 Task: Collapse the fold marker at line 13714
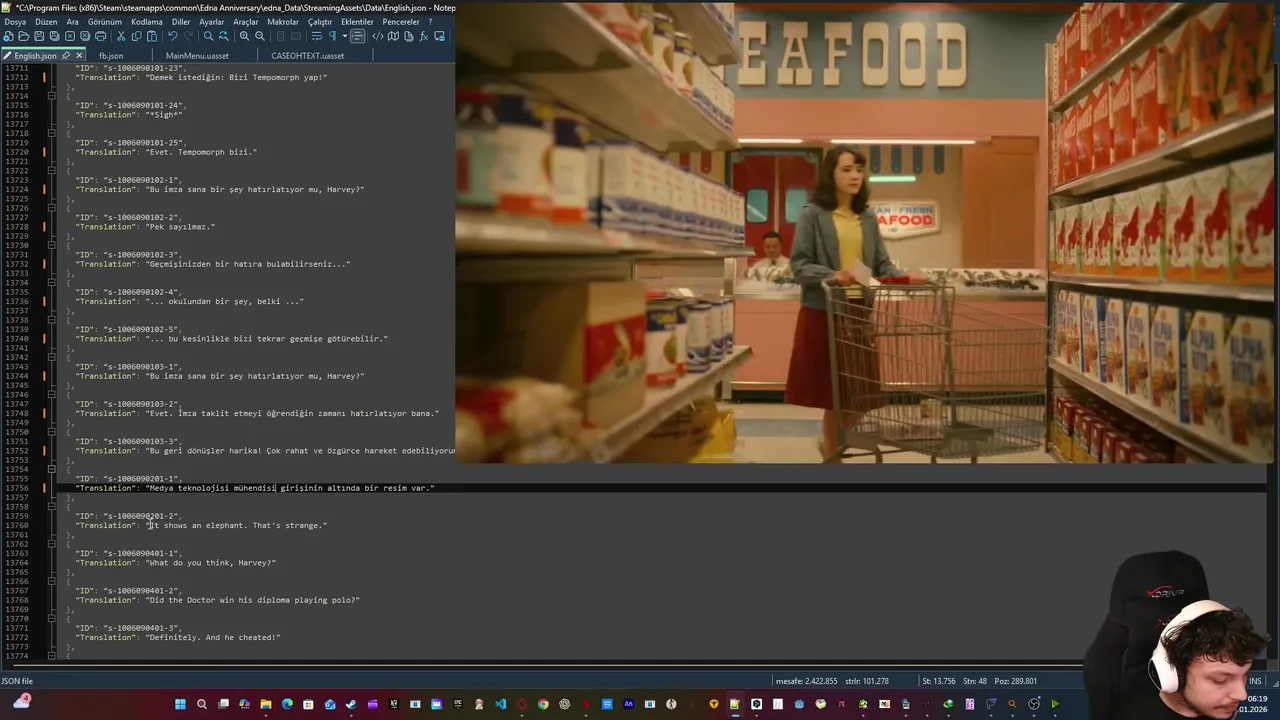pyautogui.click(x=52, y=96)
